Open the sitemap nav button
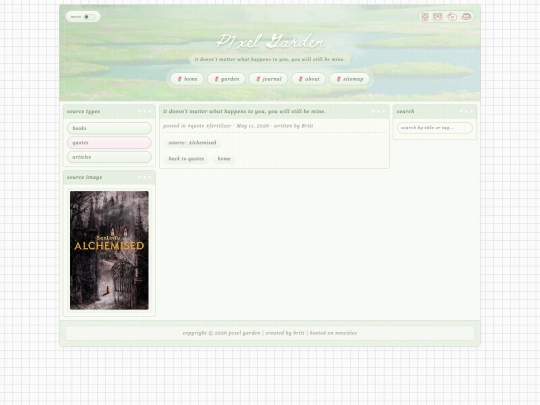Screen dimensions: 540x405 (350, 79)
